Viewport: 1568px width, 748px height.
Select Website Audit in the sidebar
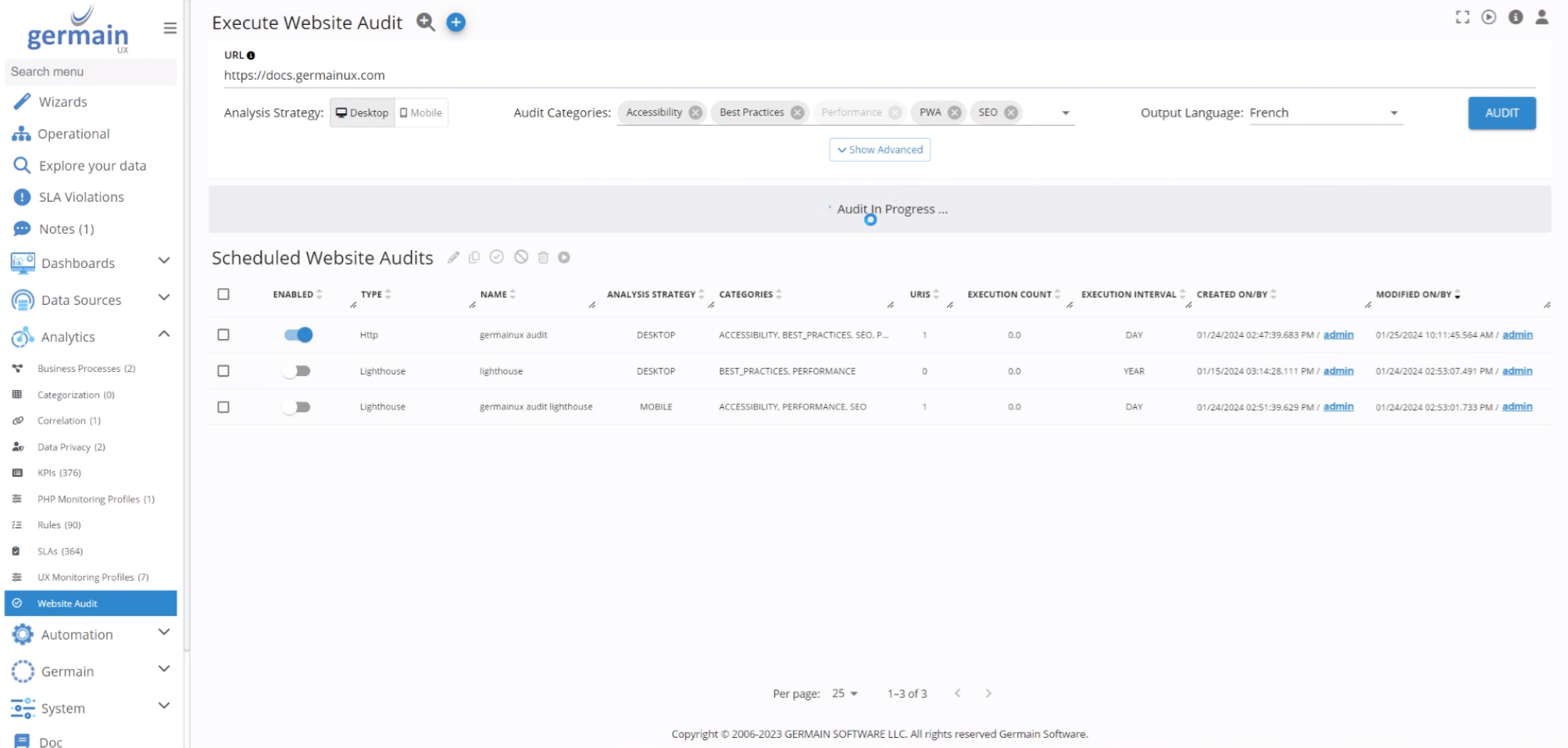(x=66, y=603)
